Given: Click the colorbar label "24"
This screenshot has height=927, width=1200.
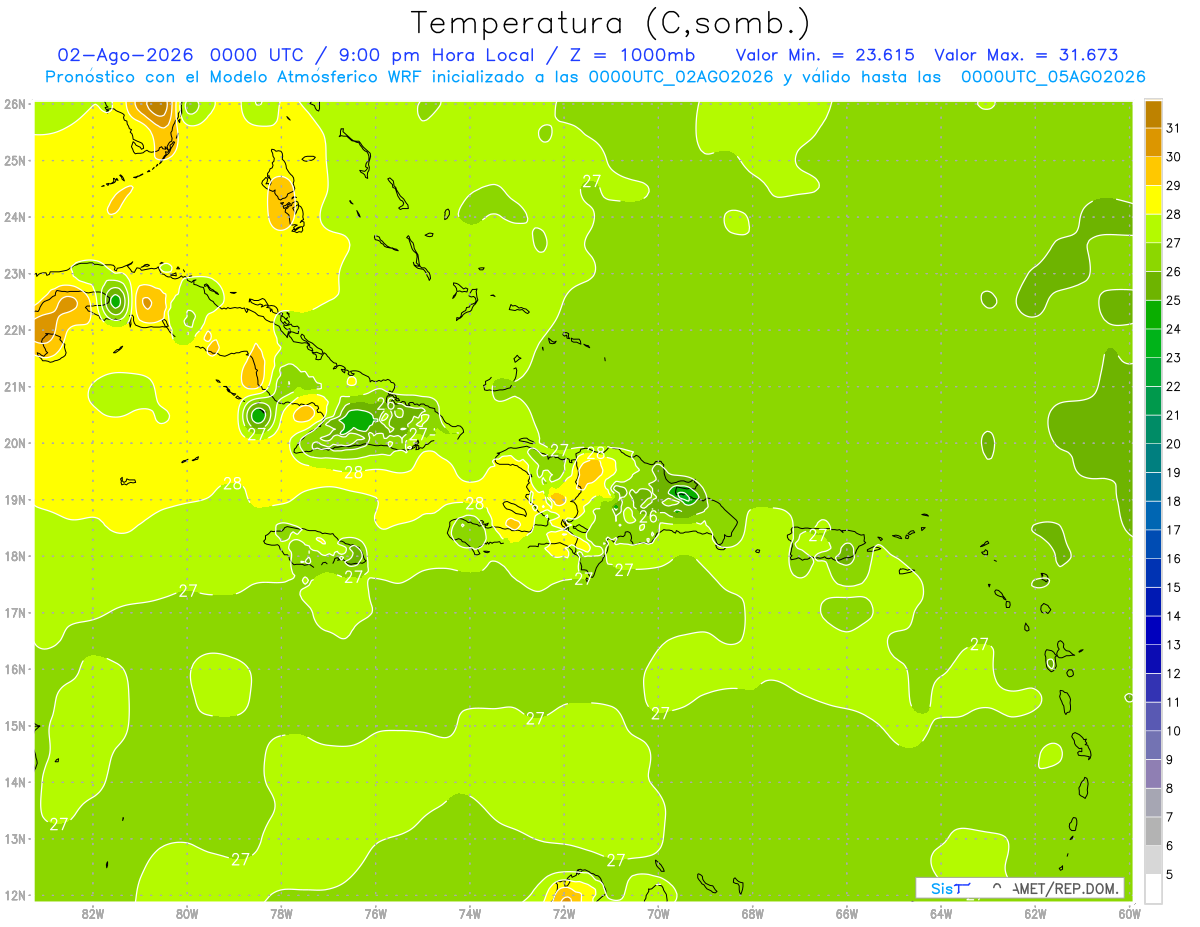Looking at the screenshot, I should coord(1174,329).
